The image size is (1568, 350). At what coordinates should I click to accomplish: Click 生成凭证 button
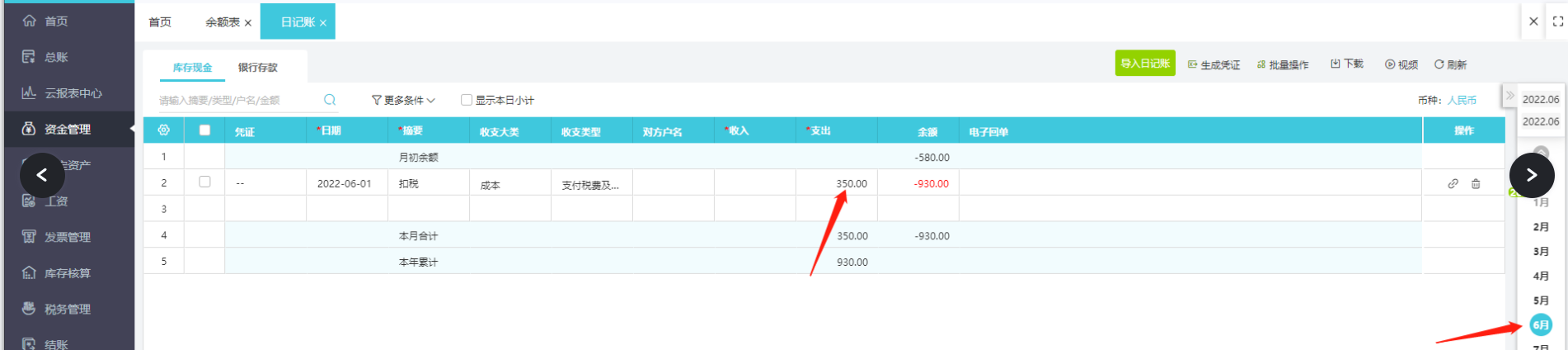pyautogui.click(x=1214, y=64)
